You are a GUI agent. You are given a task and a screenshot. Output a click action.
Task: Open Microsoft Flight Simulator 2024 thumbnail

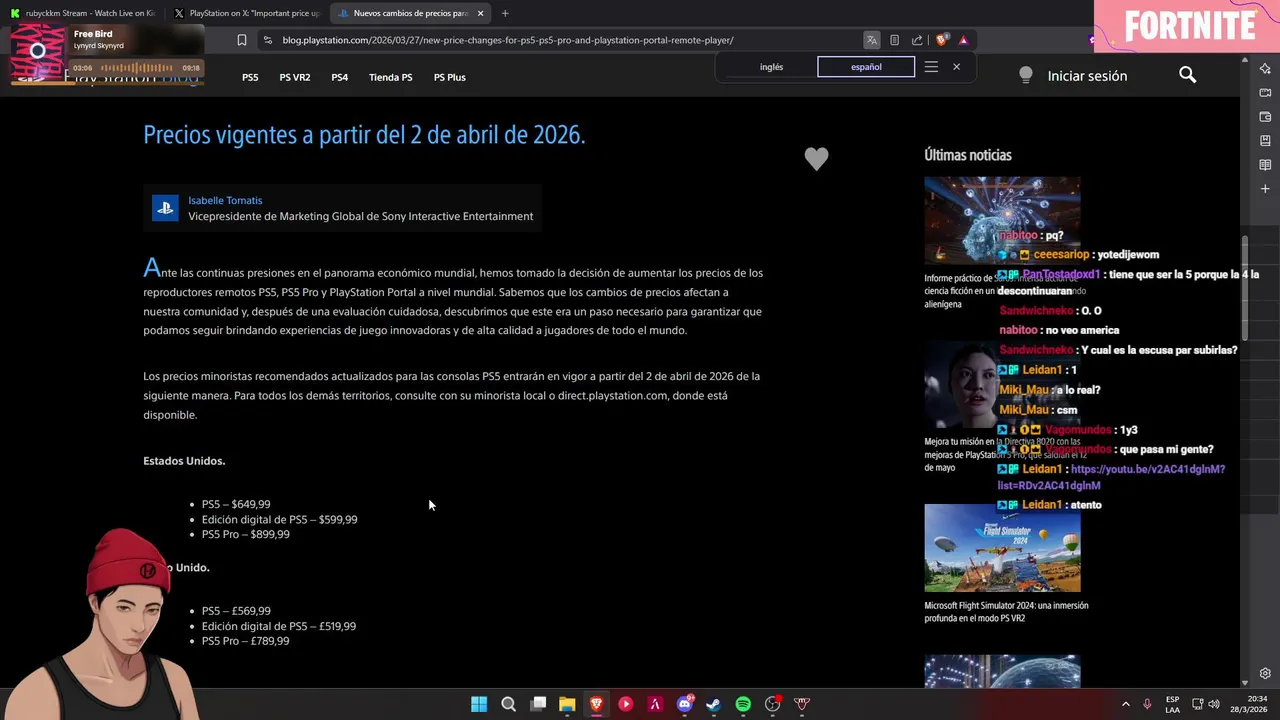pyautogui.click(x=1002, y=548)
